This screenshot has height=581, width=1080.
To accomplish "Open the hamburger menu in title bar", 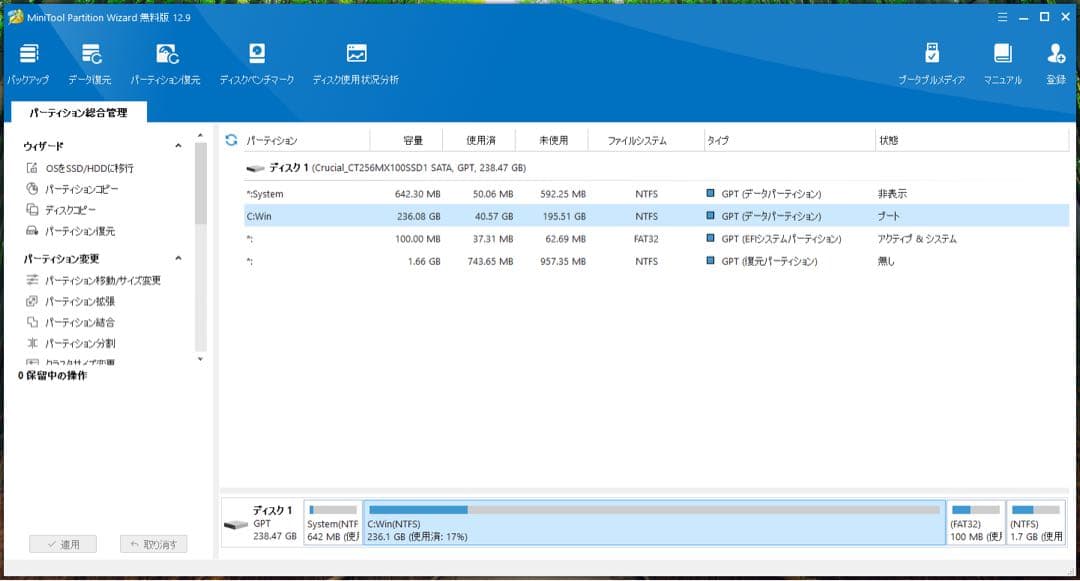I will click(x=1002, y=17).
